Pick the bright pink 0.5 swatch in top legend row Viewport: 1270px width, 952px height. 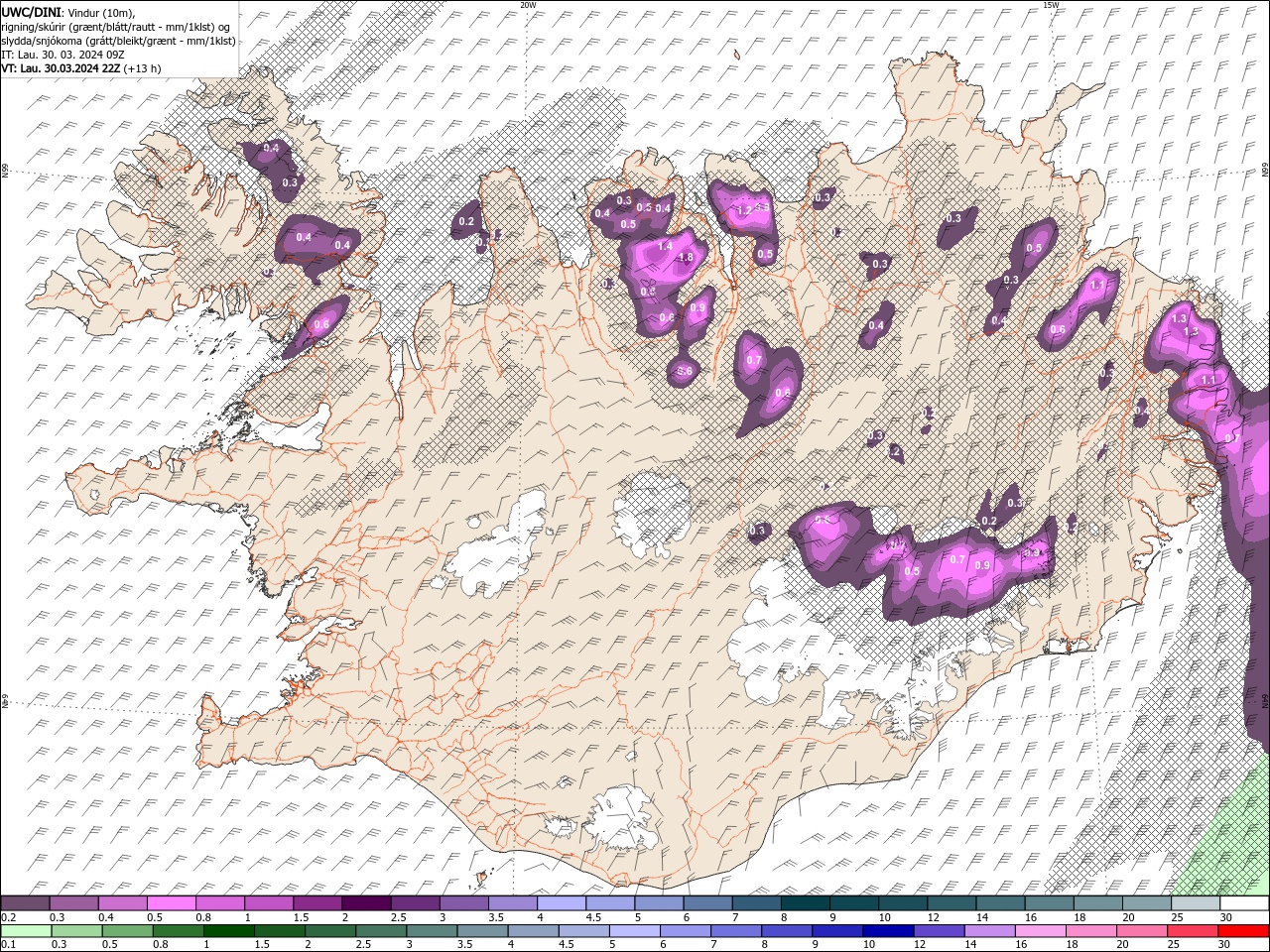[171, 903]
